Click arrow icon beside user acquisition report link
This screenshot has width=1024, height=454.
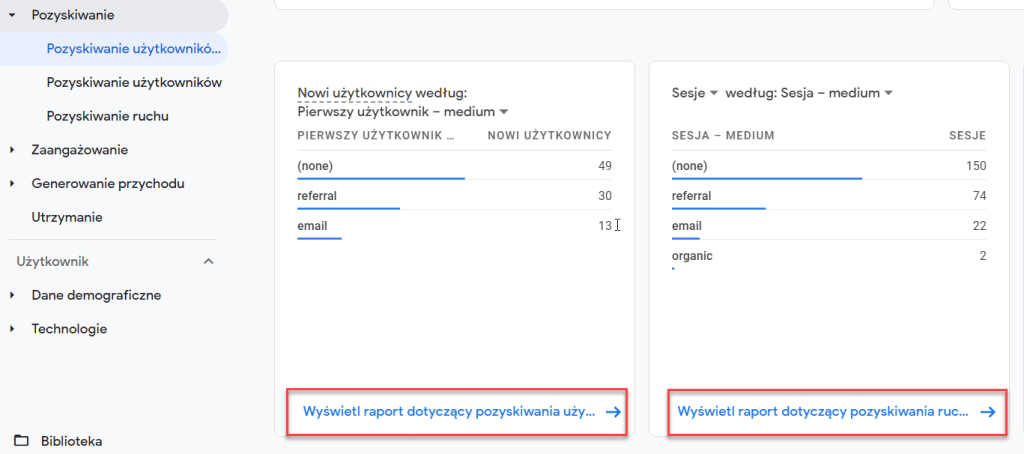point(614,411)
